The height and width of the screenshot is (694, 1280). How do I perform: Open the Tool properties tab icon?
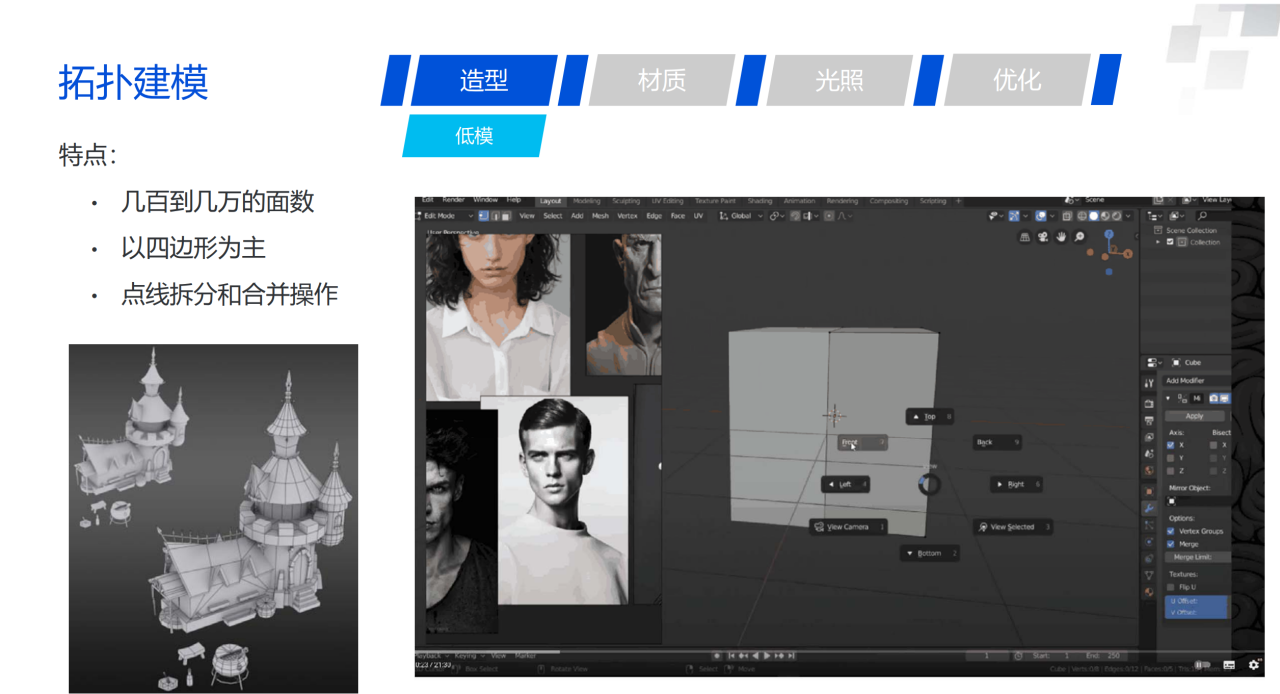click(1149, 383)
